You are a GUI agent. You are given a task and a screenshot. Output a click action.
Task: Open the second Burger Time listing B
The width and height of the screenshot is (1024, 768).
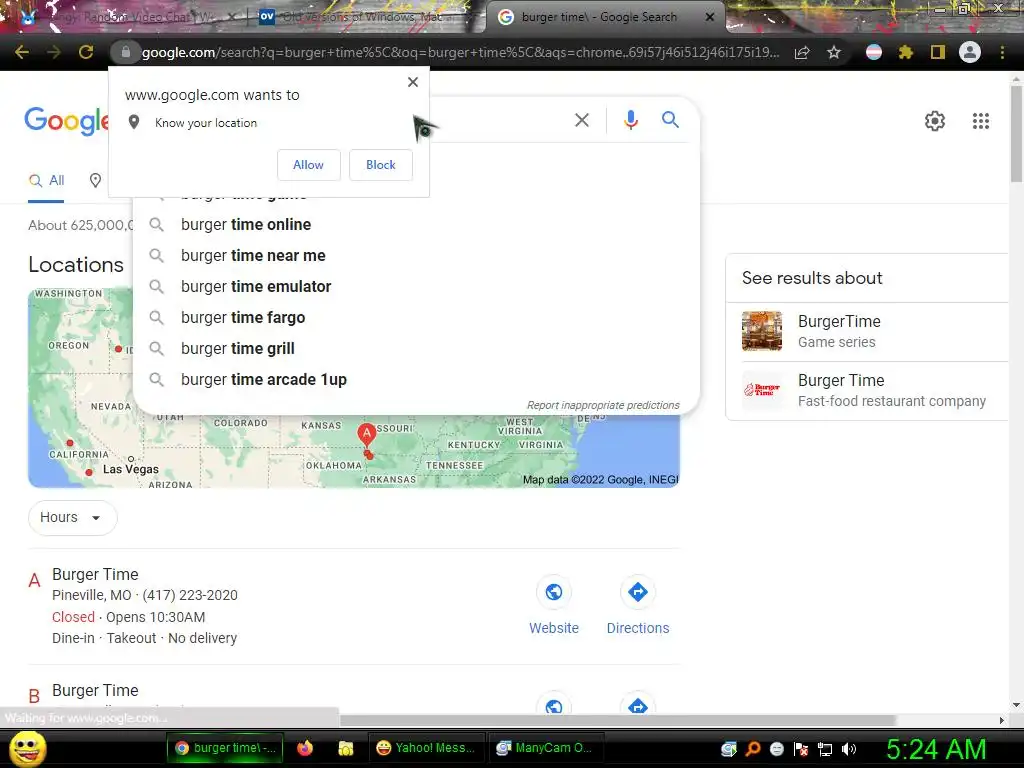click(95, 690)
